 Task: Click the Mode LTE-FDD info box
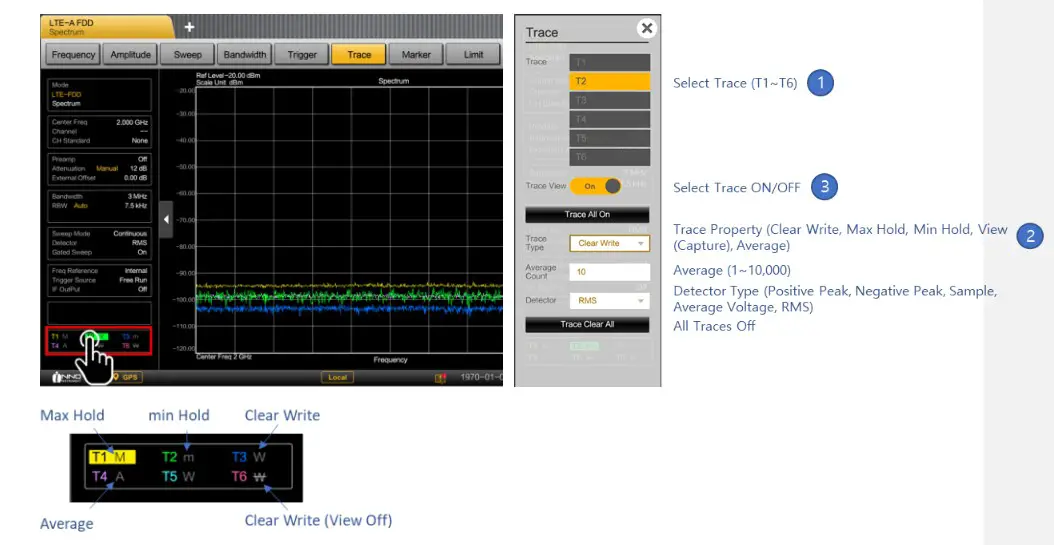point(99,95)
